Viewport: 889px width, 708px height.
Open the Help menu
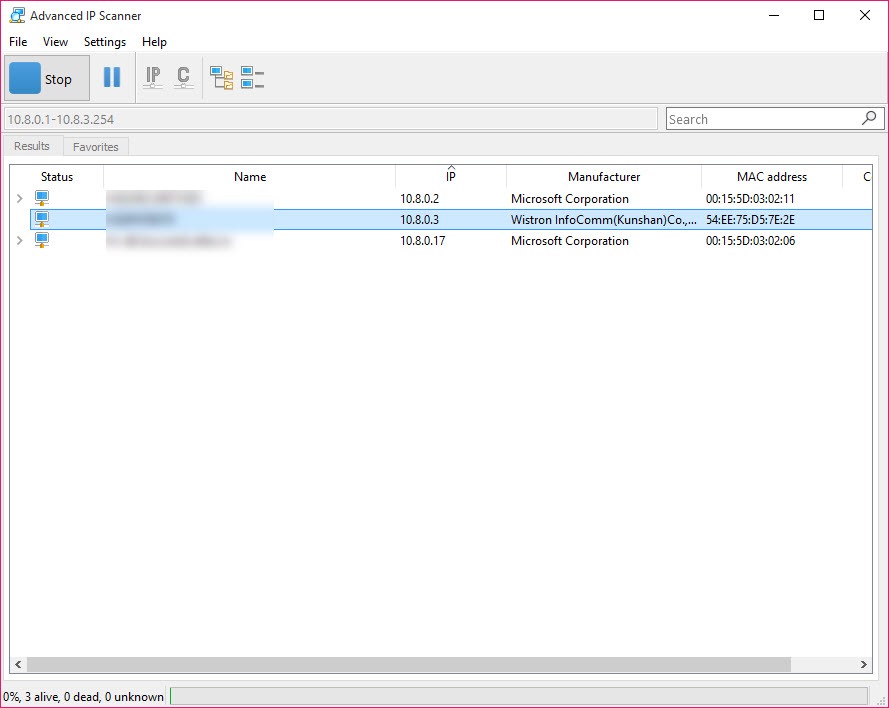154,42
